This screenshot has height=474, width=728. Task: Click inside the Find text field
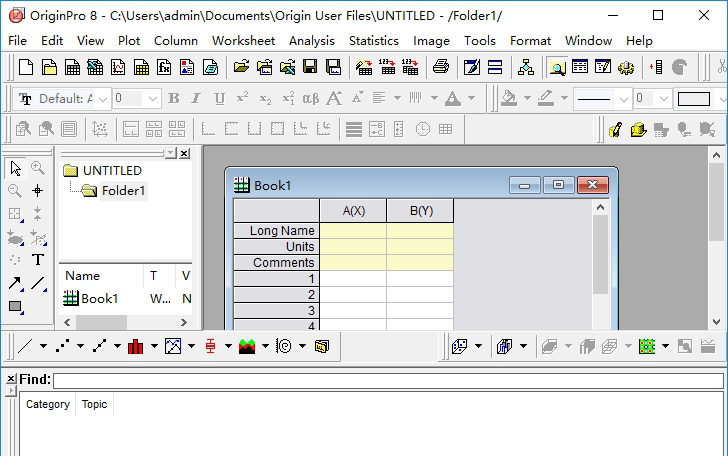(388, 381)
